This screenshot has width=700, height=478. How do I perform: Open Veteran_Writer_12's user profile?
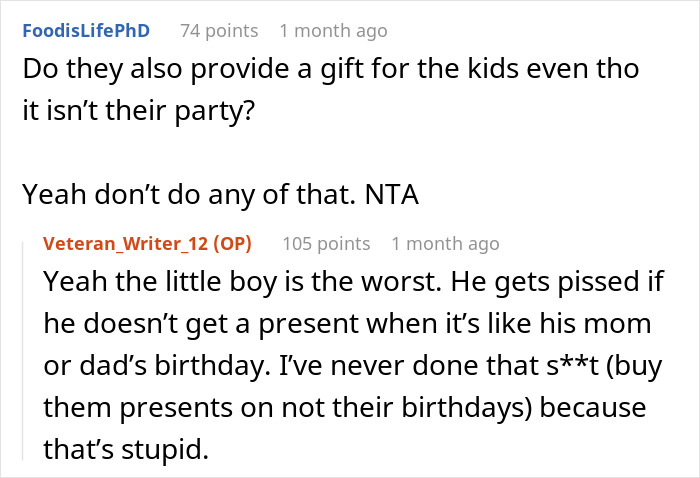coord(122,243)
